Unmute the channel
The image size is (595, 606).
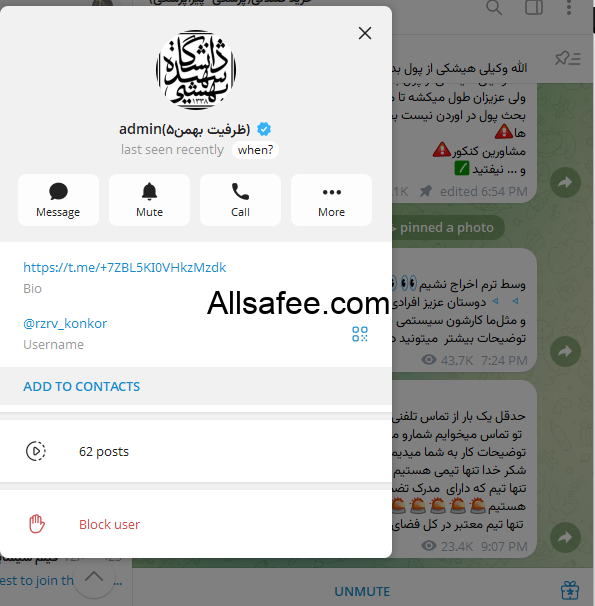pos(362,591)
